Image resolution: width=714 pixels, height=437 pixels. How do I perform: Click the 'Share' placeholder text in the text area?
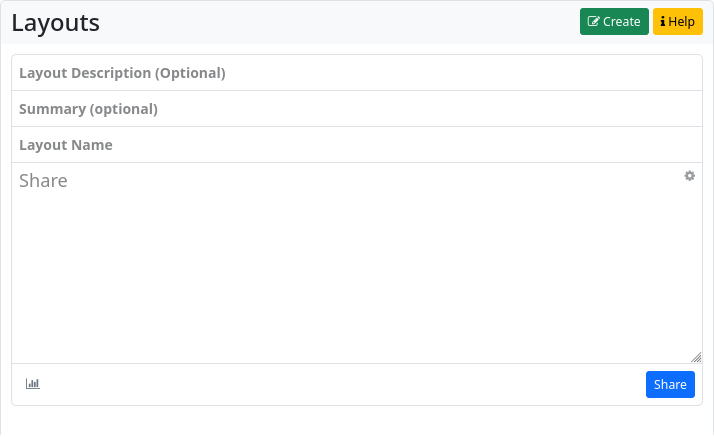click(43, 181)
